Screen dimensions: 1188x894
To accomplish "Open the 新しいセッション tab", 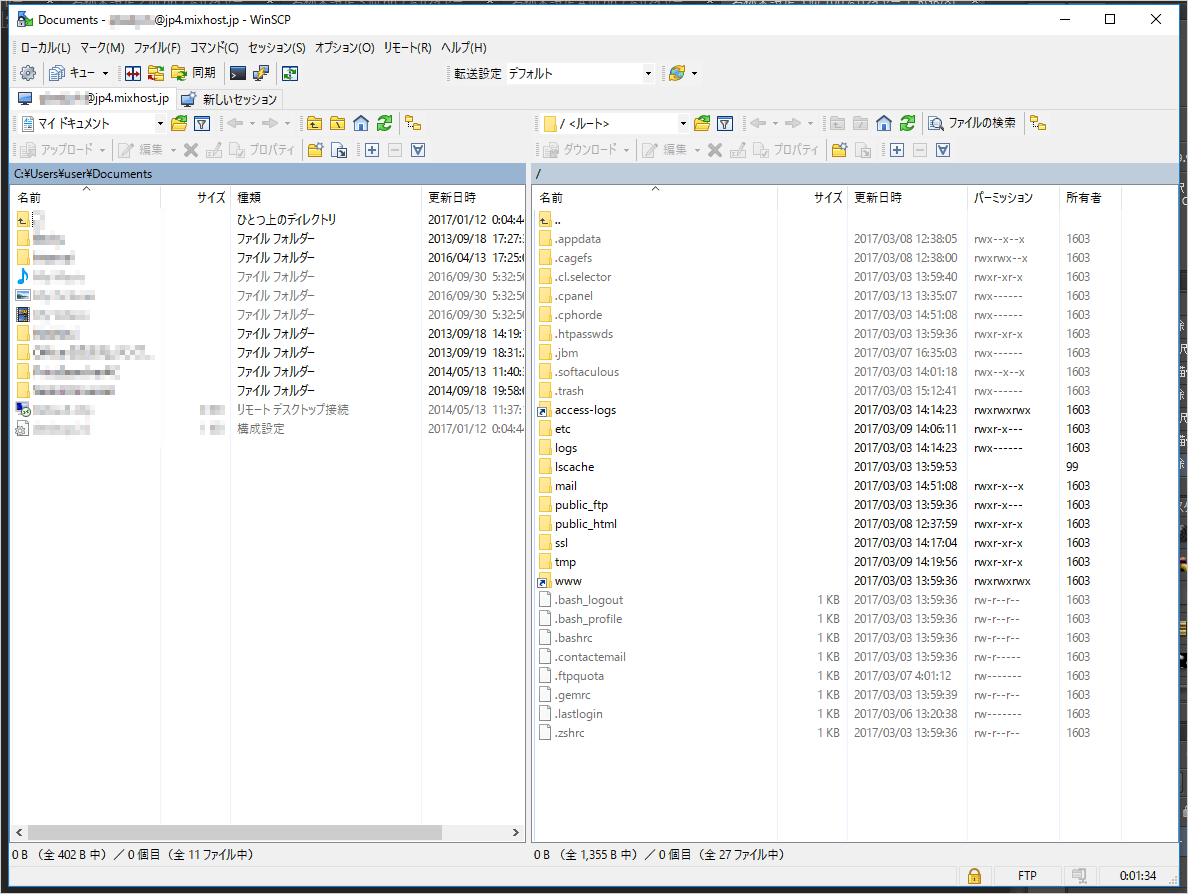I will pos(230,99).
